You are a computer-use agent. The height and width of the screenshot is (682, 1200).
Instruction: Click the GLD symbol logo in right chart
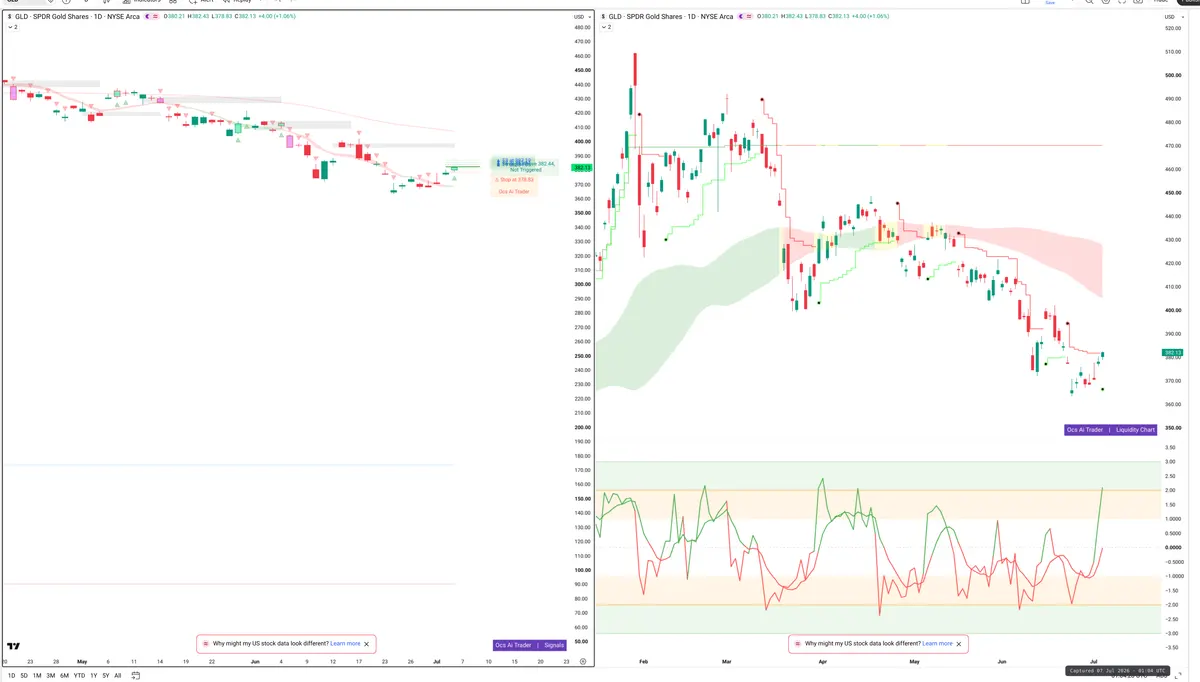coord(603,17)
